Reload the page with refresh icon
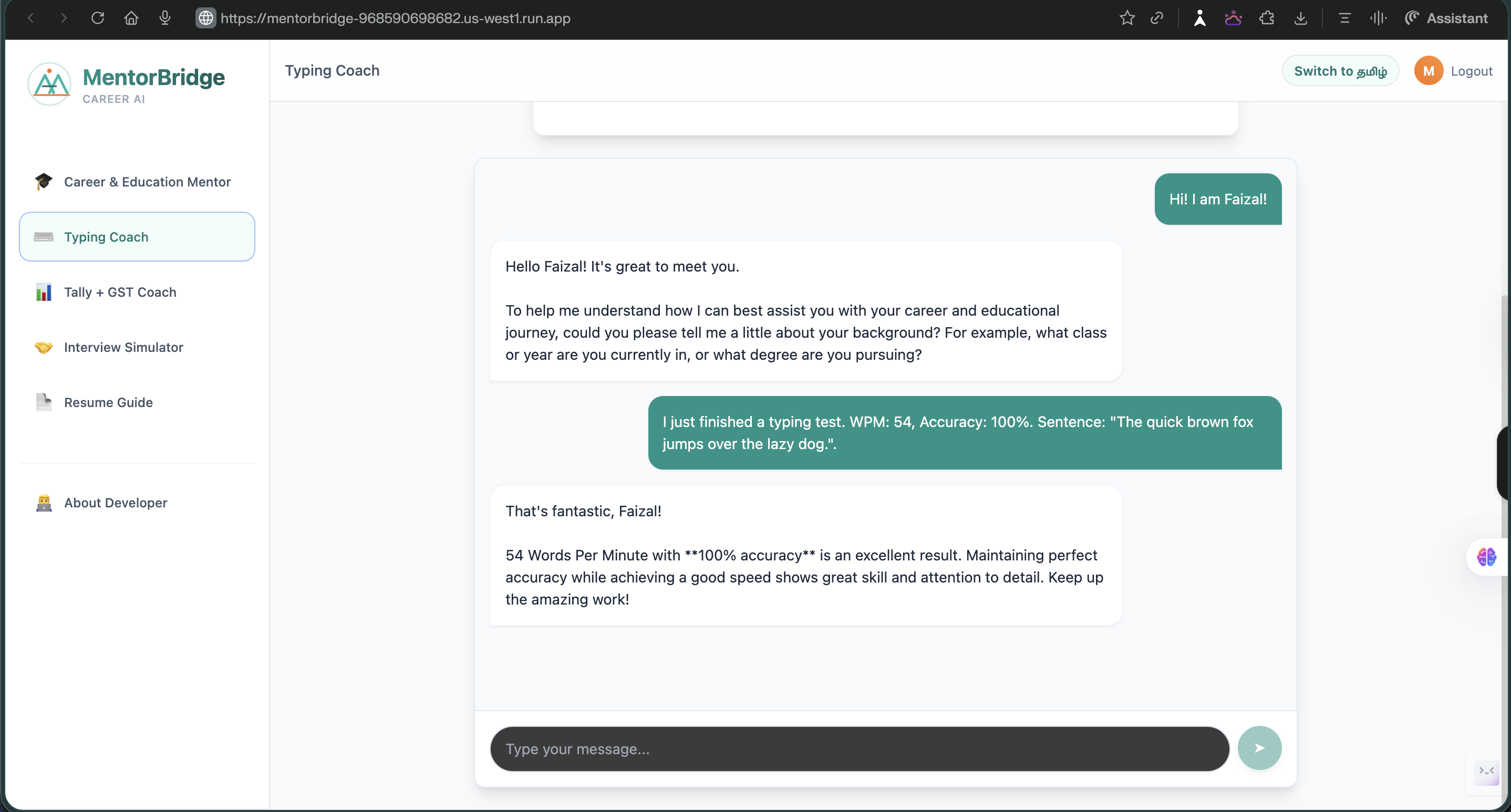 pyautogui.click(x=97, y=18)
